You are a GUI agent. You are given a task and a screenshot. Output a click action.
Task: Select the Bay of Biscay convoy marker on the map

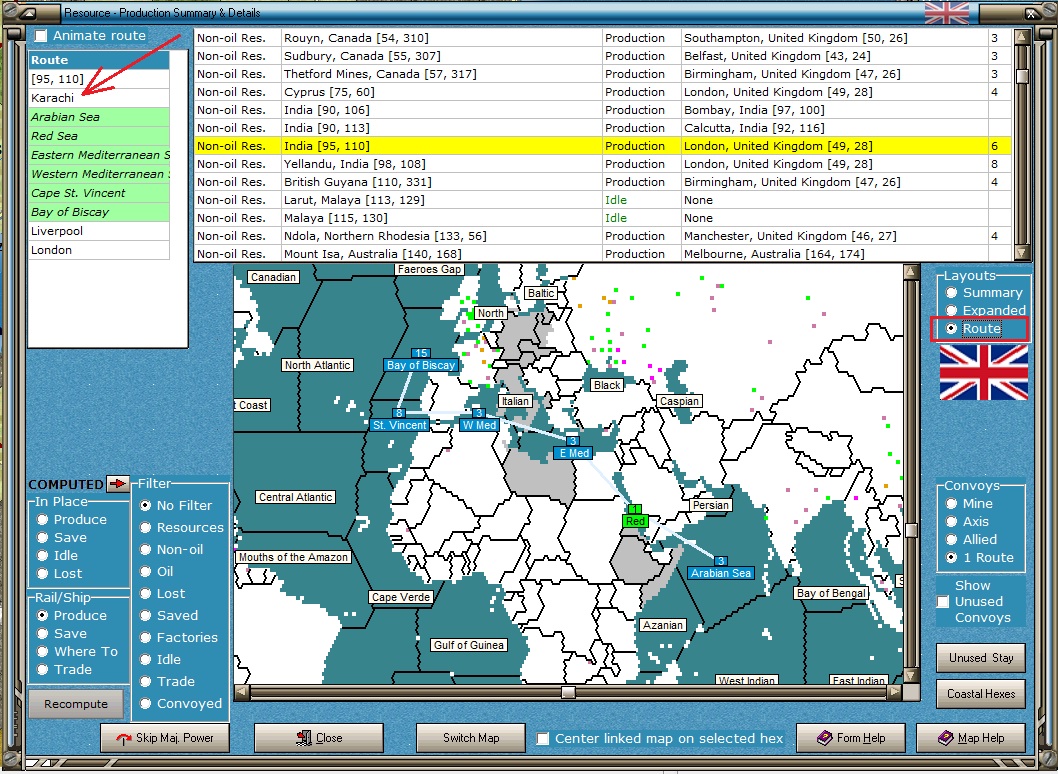pyautogui.click(x=421, y=365)
